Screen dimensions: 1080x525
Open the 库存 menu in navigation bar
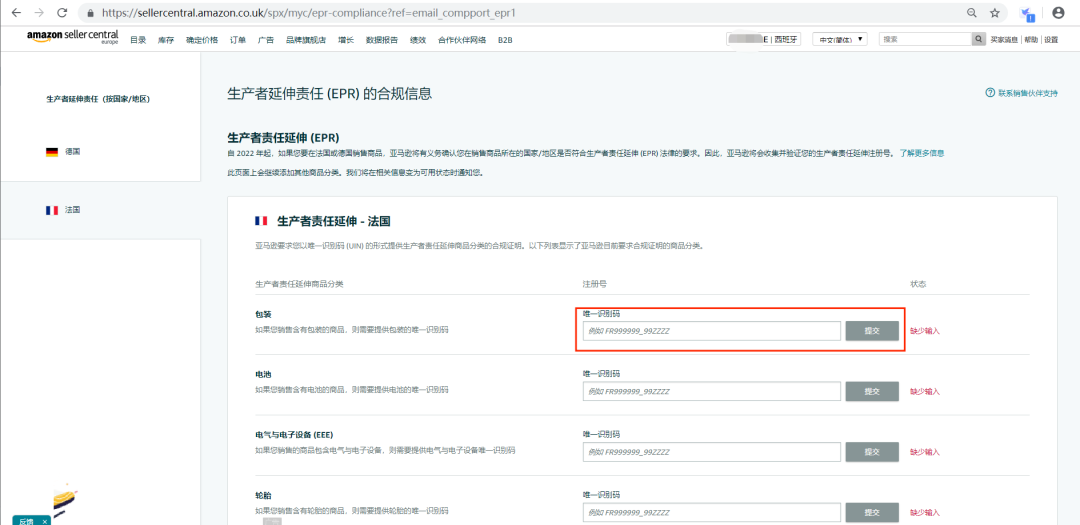point(166,40)
